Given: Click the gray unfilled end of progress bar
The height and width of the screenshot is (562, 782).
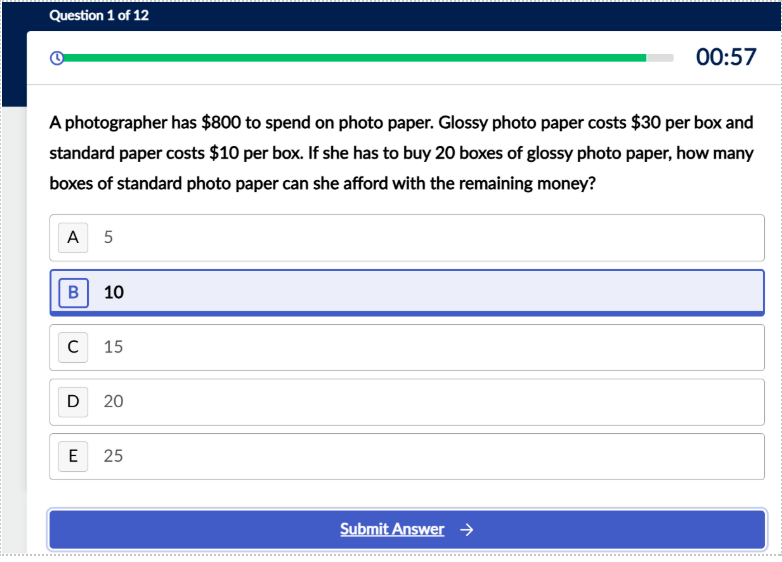Looking at the screenshot, I should [x=661, y=58].
